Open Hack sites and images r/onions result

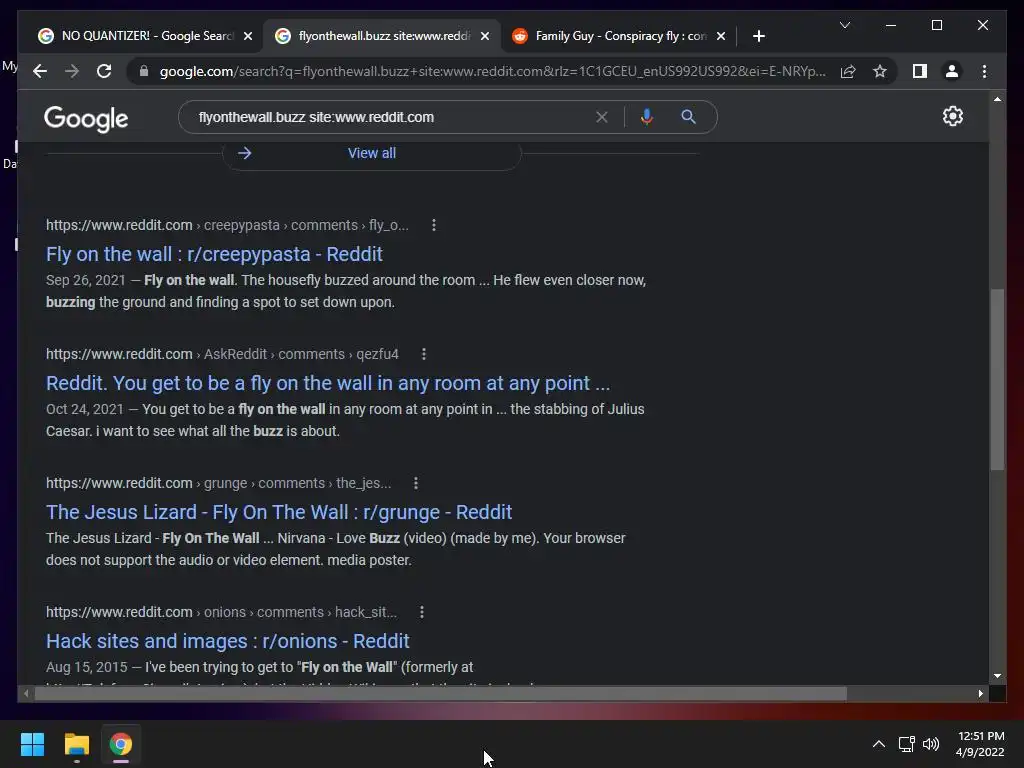pyautogui.click(x=227, y=641)
